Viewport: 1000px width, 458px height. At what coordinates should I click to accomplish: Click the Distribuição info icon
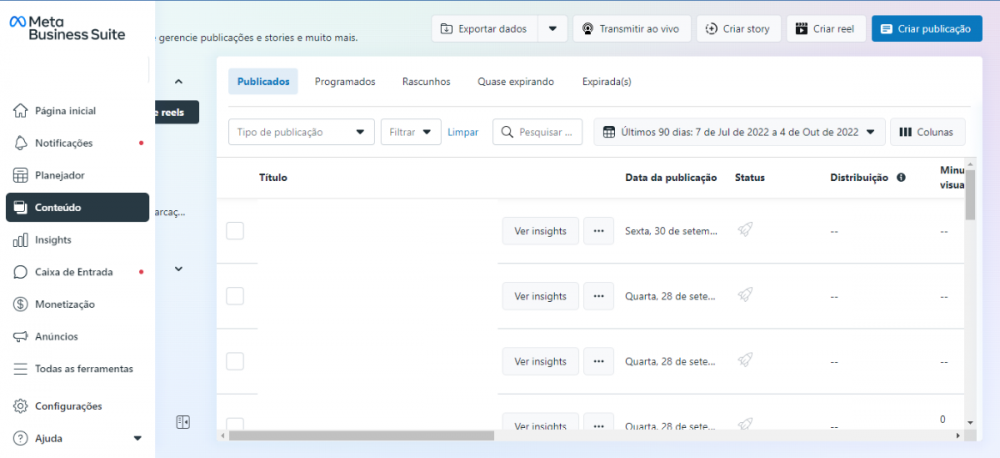(x=901, y=178)
